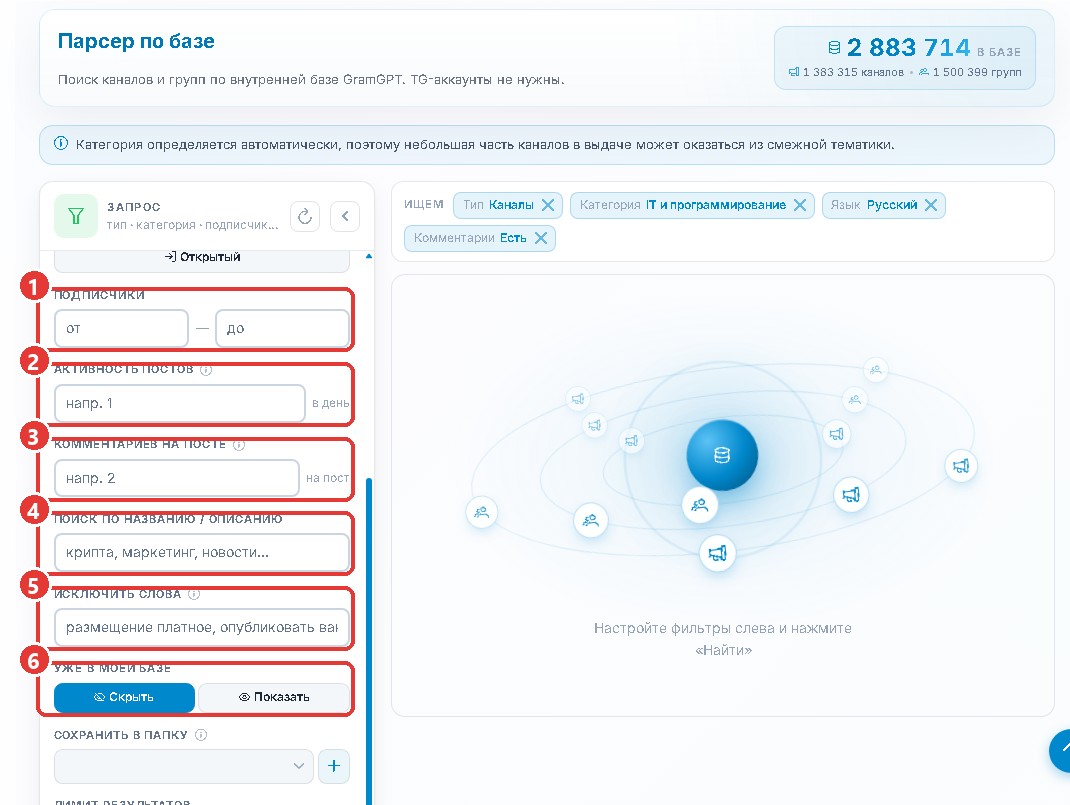
Task: Click the scroll-up arrow of the filter panel
Action: coord(369,257)
